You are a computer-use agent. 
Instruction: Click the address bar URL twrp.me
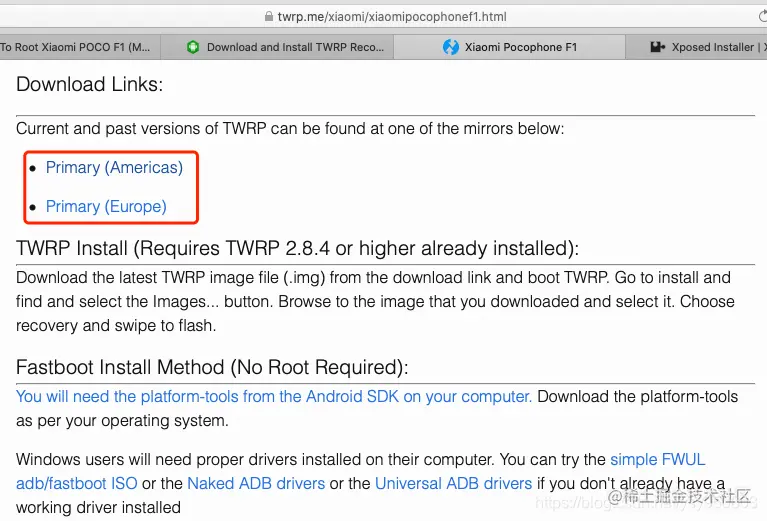coord(392,17)
